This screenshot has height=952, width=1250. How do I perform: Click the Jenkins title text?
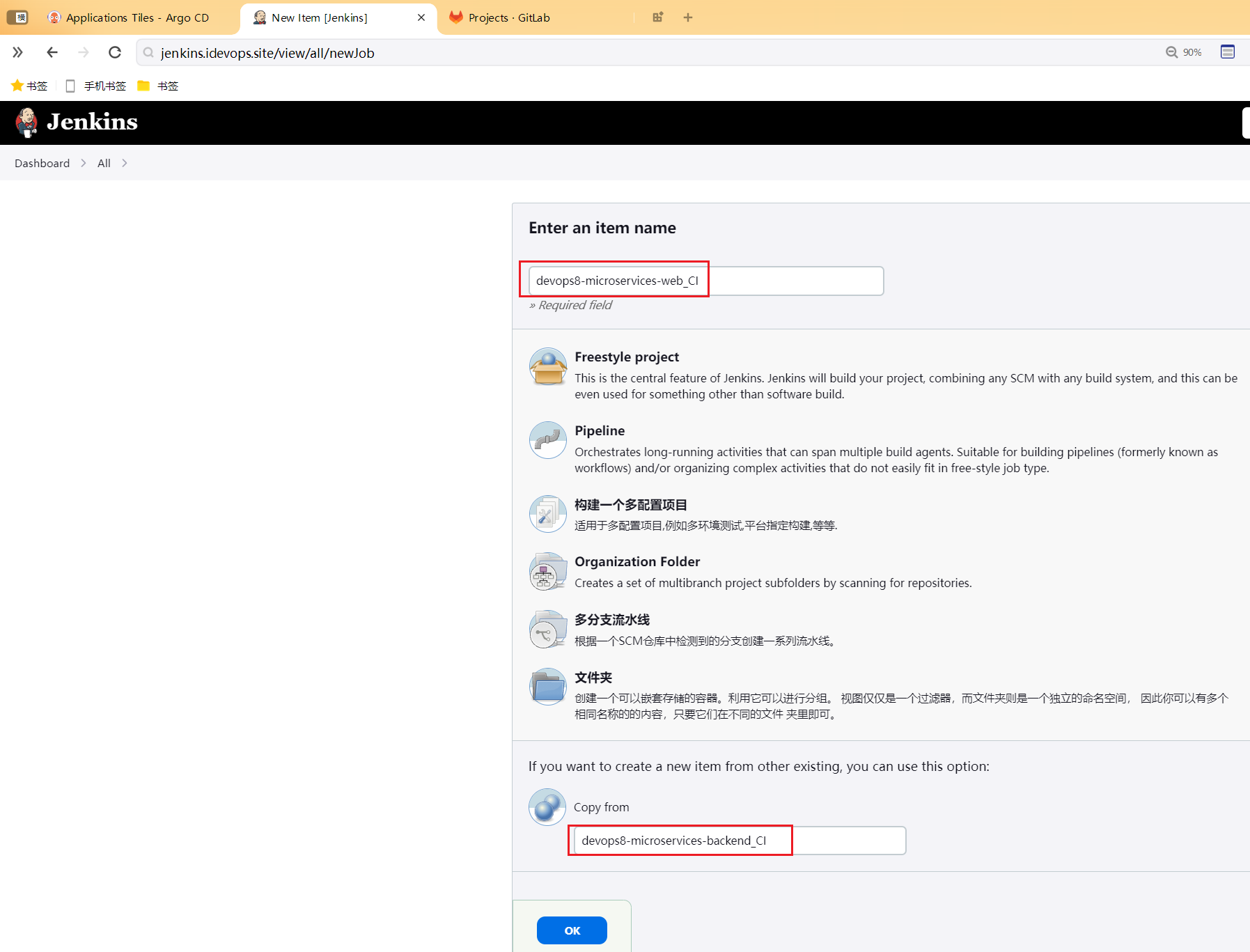click(x=92, y=122)
